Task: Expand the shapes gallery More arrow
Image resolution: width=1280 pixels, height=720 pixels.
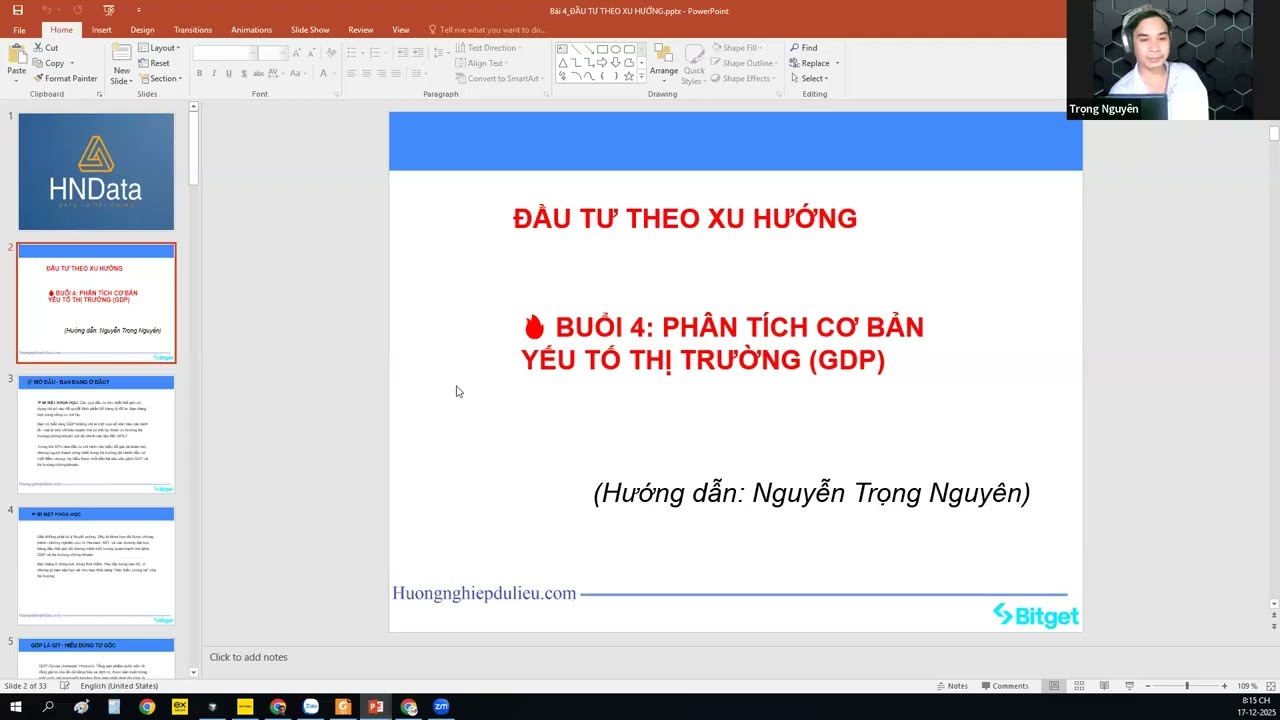Action: 641,77
